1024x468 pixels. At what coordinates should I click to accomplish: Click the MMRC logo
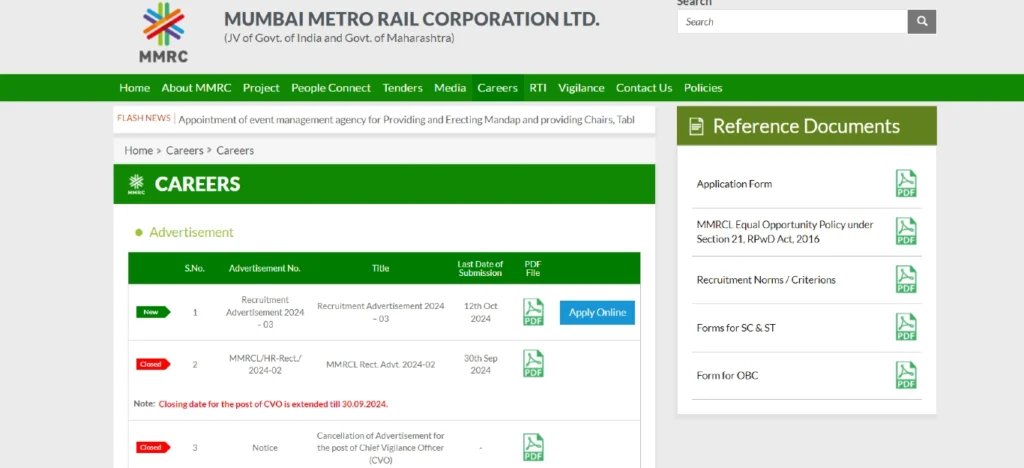click(163, 33)
